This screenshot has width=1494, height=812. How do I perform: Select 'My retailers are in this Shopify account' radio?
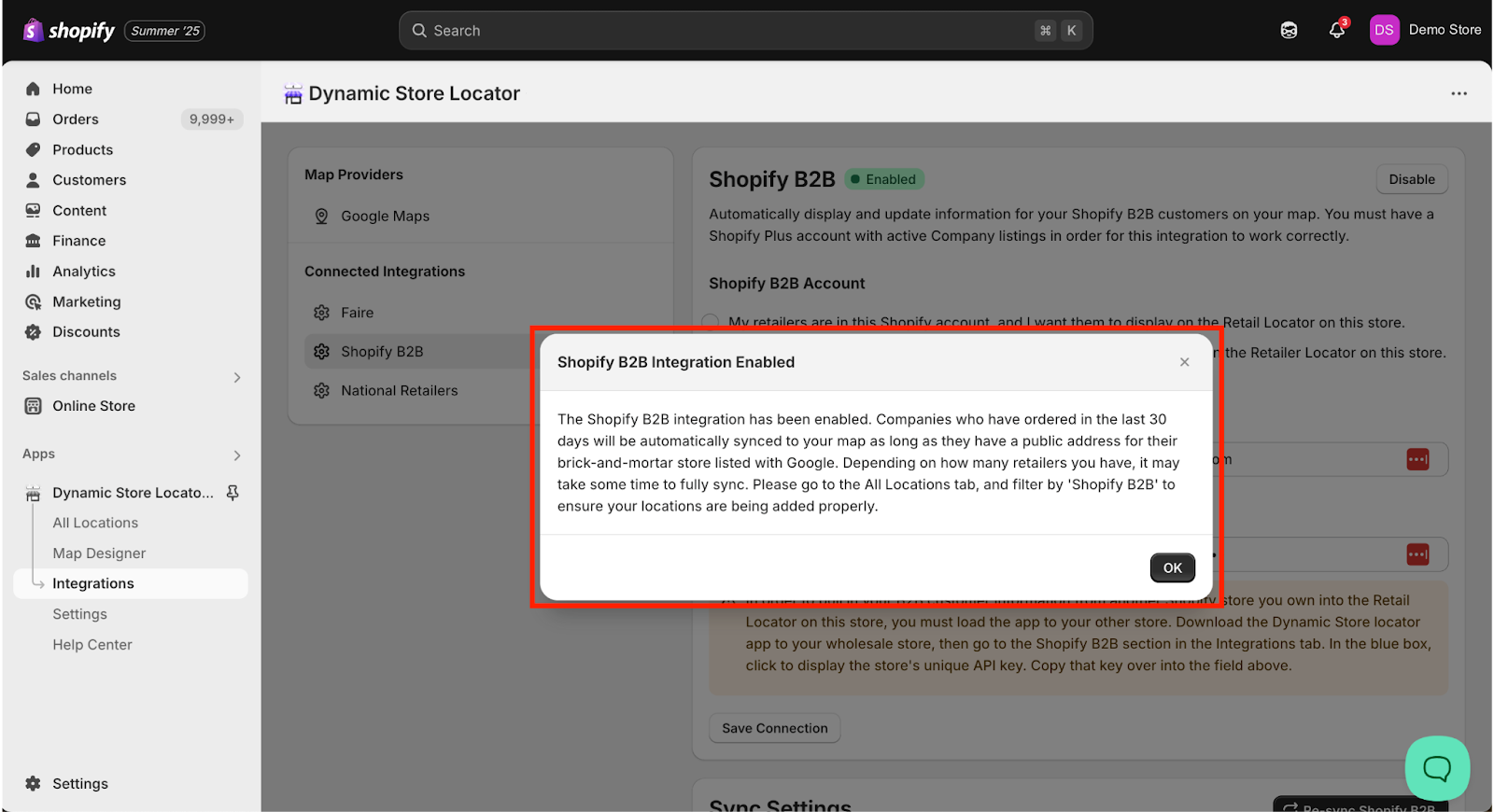[711, 323]
